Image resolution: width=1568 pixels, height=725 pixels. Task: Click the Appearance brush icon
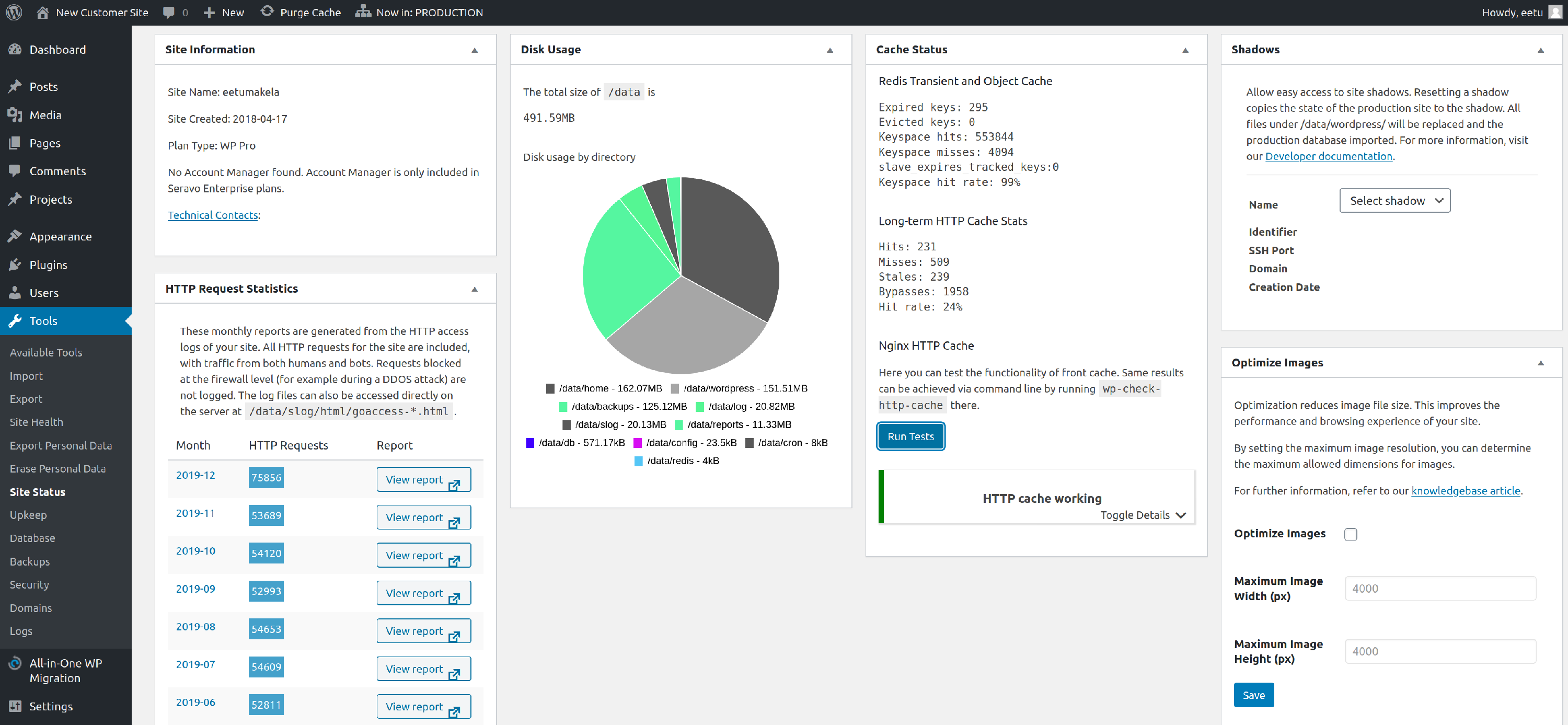coord(15,236)
